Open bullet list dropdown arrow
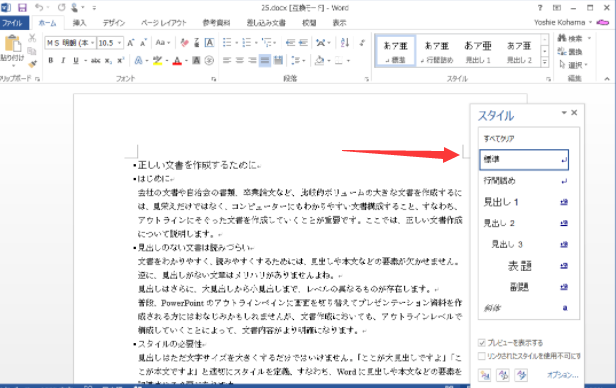 click(x=236, y=42)
